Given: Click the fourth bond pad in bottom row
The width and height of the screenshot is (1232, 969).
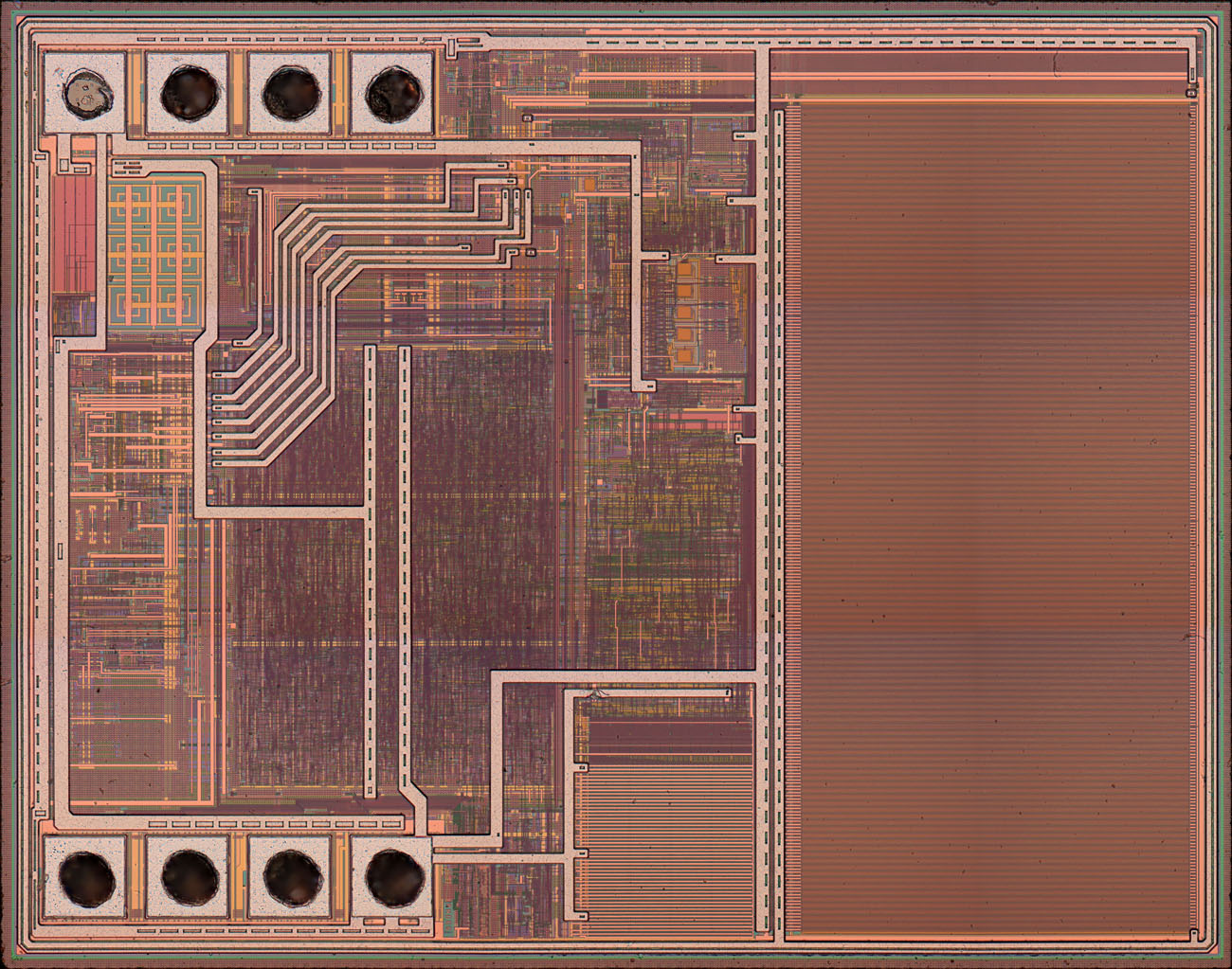Looking at the screenshot, I should point(391,877).
